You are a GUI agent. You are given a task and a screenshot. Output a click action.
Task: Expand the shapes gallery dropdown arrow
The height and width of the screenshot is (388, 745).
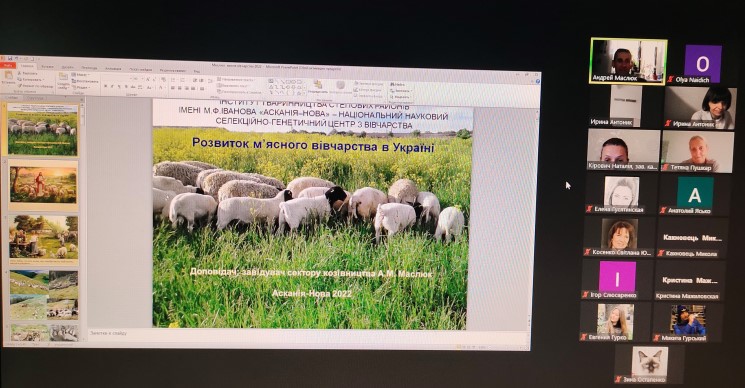click(305, 93)
